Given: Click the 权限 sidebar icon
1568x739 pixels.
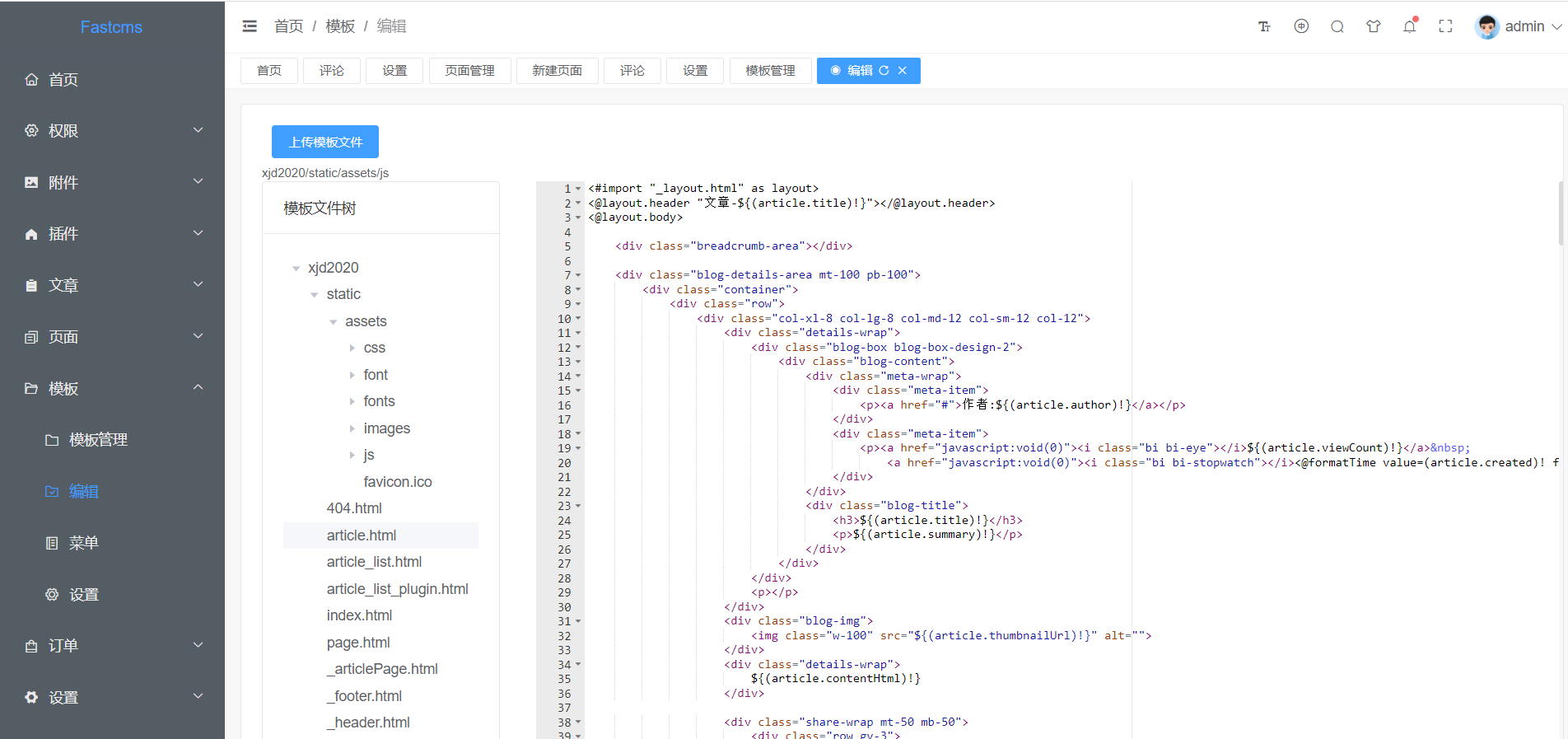Looking at the screenshot, I should [31, 130].
